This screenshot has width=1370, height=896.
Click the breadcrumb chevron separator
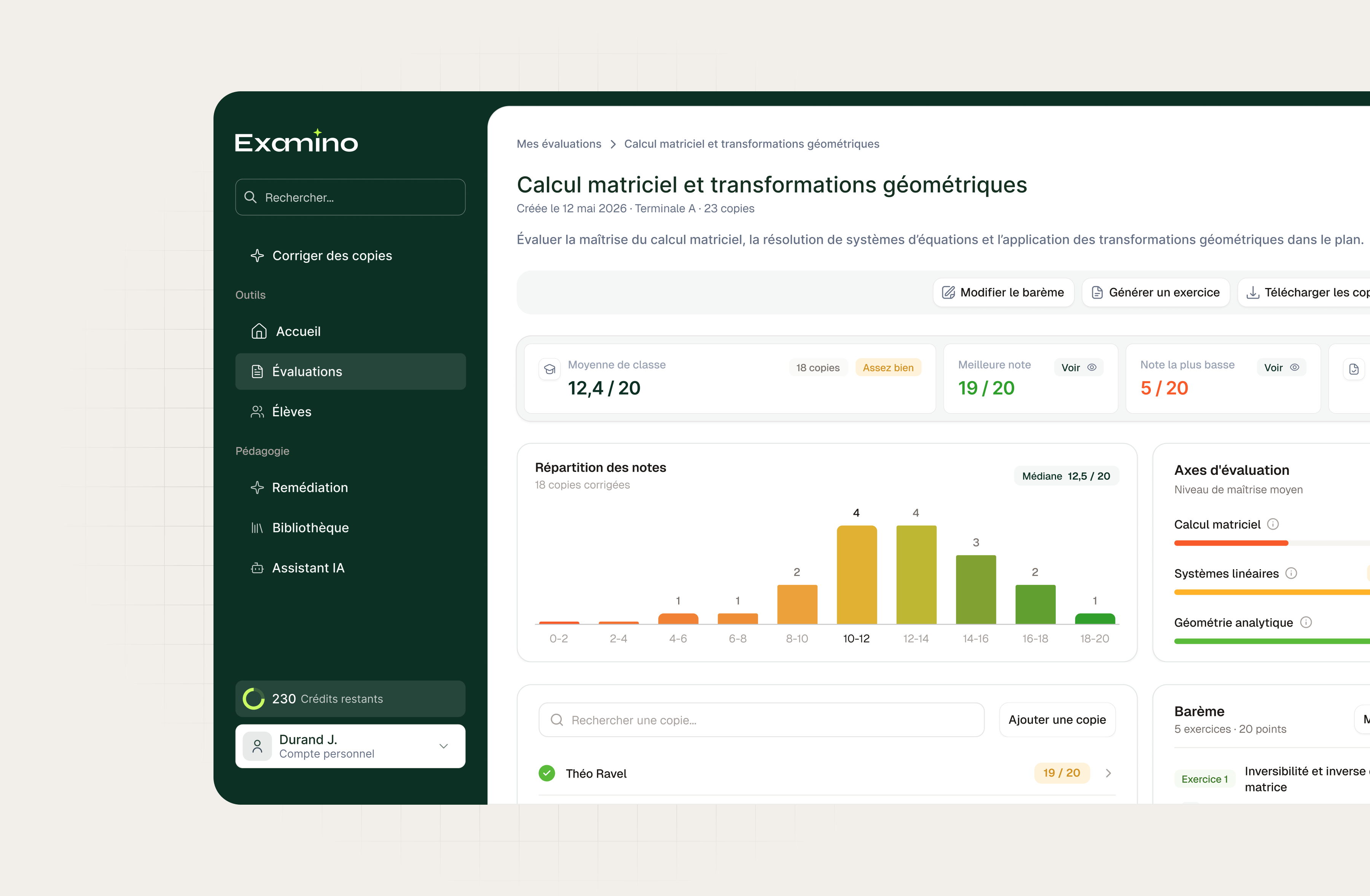(x=613, y=144)
